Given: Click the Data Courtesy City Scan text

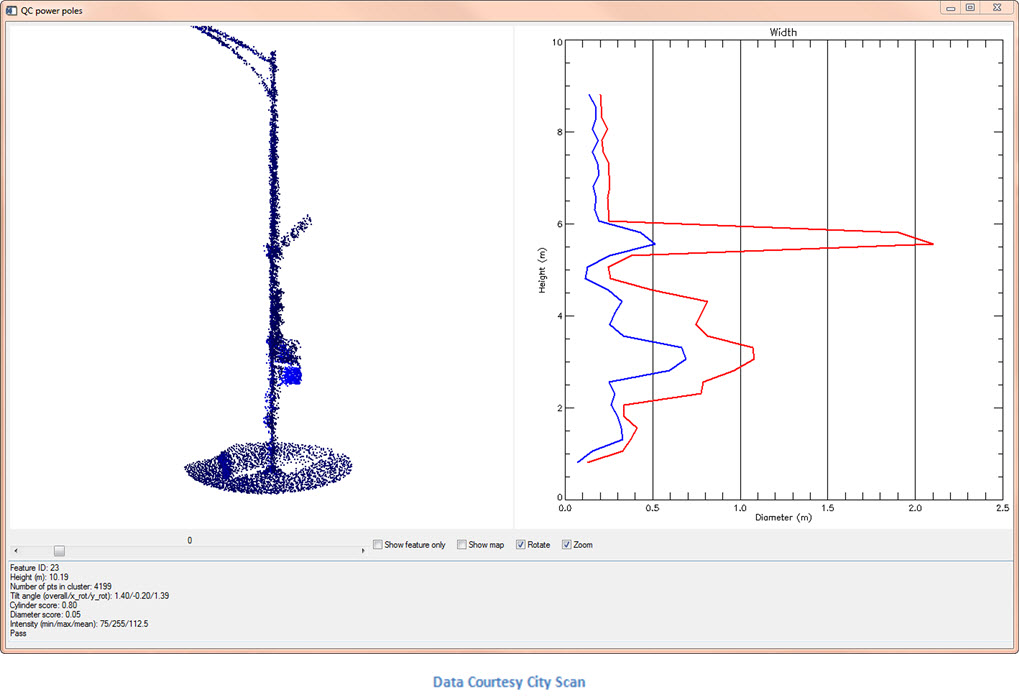Looking at the screenshot, I should click(509, 682).
